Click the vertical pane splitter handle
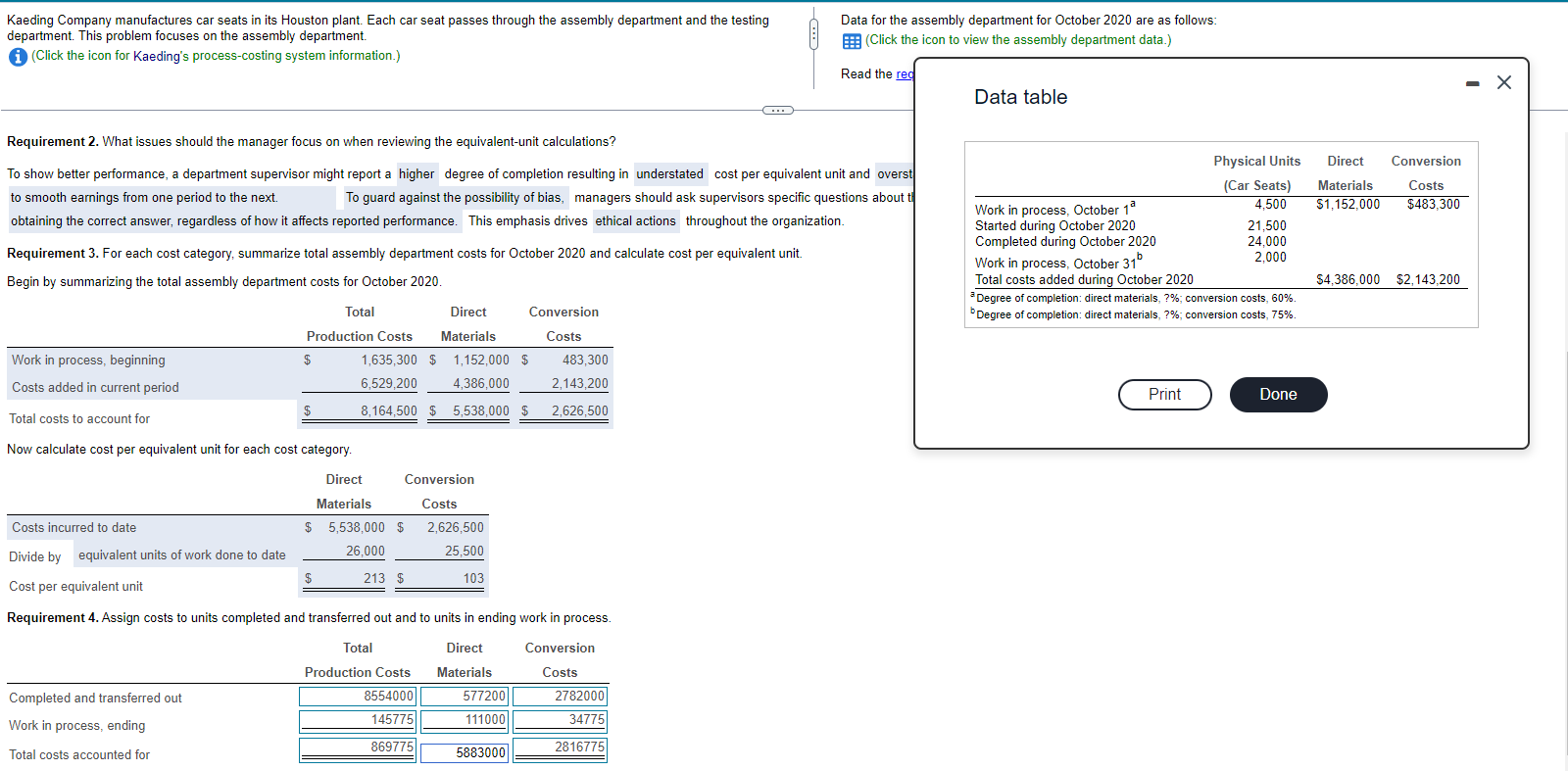Image resolution: width=1568 pixels, height=771 pixels. [812, 35]
